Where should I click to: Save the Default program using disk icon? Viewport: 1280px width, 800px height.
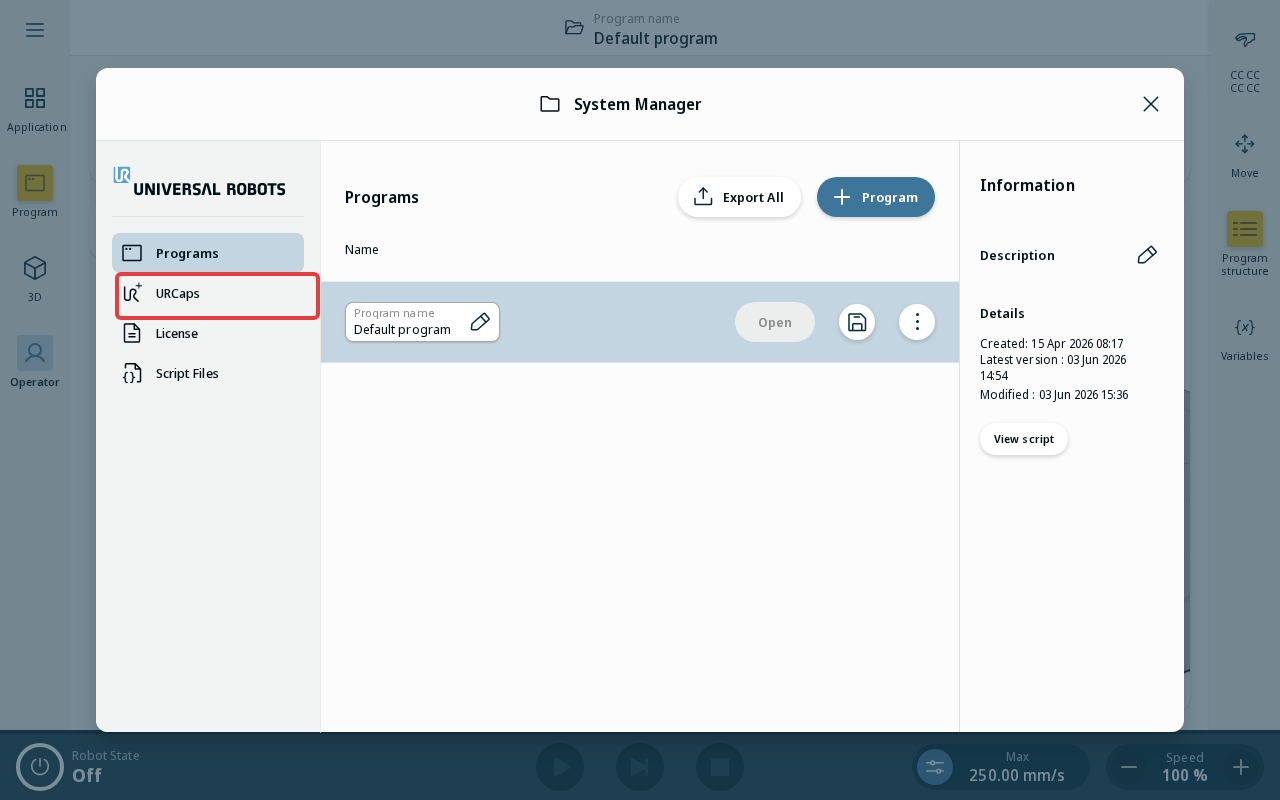(x=857, y=322)
